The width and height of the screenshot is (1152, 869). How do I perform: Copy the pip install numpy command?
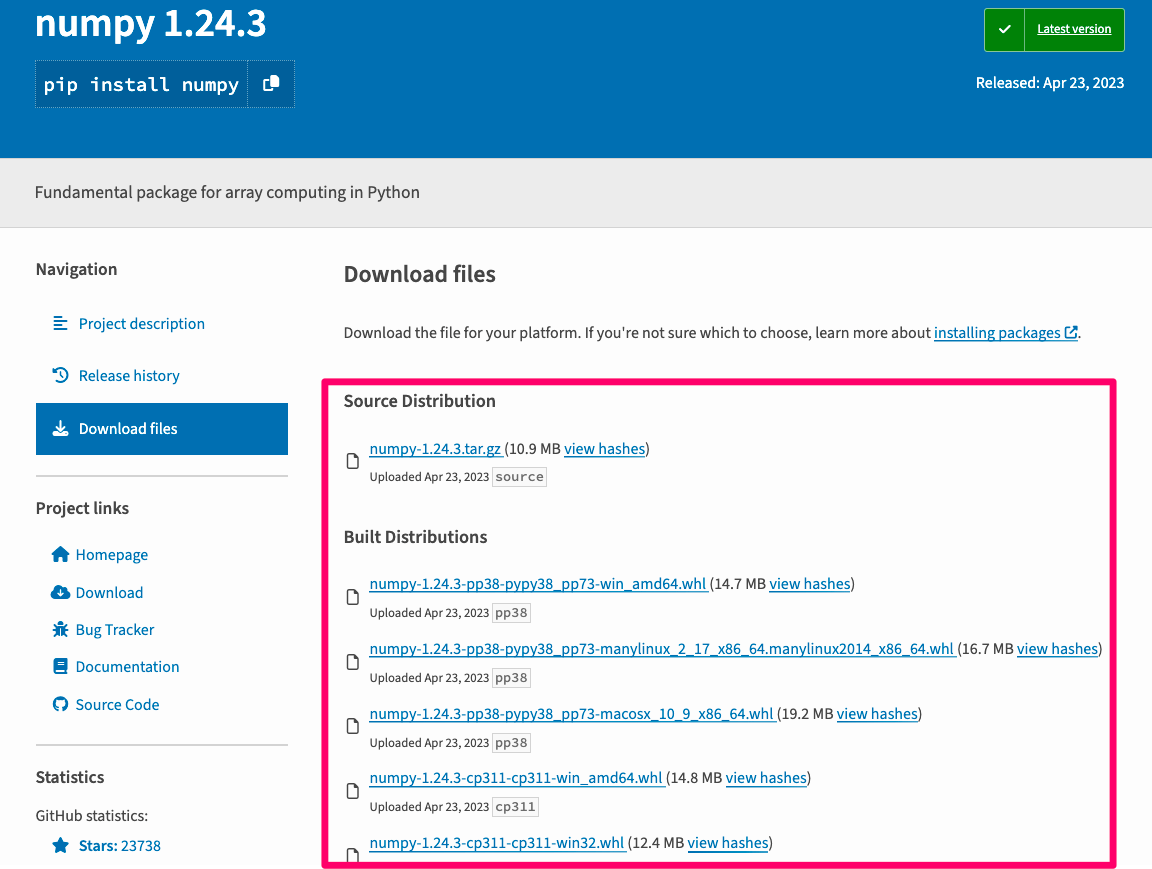271,84
